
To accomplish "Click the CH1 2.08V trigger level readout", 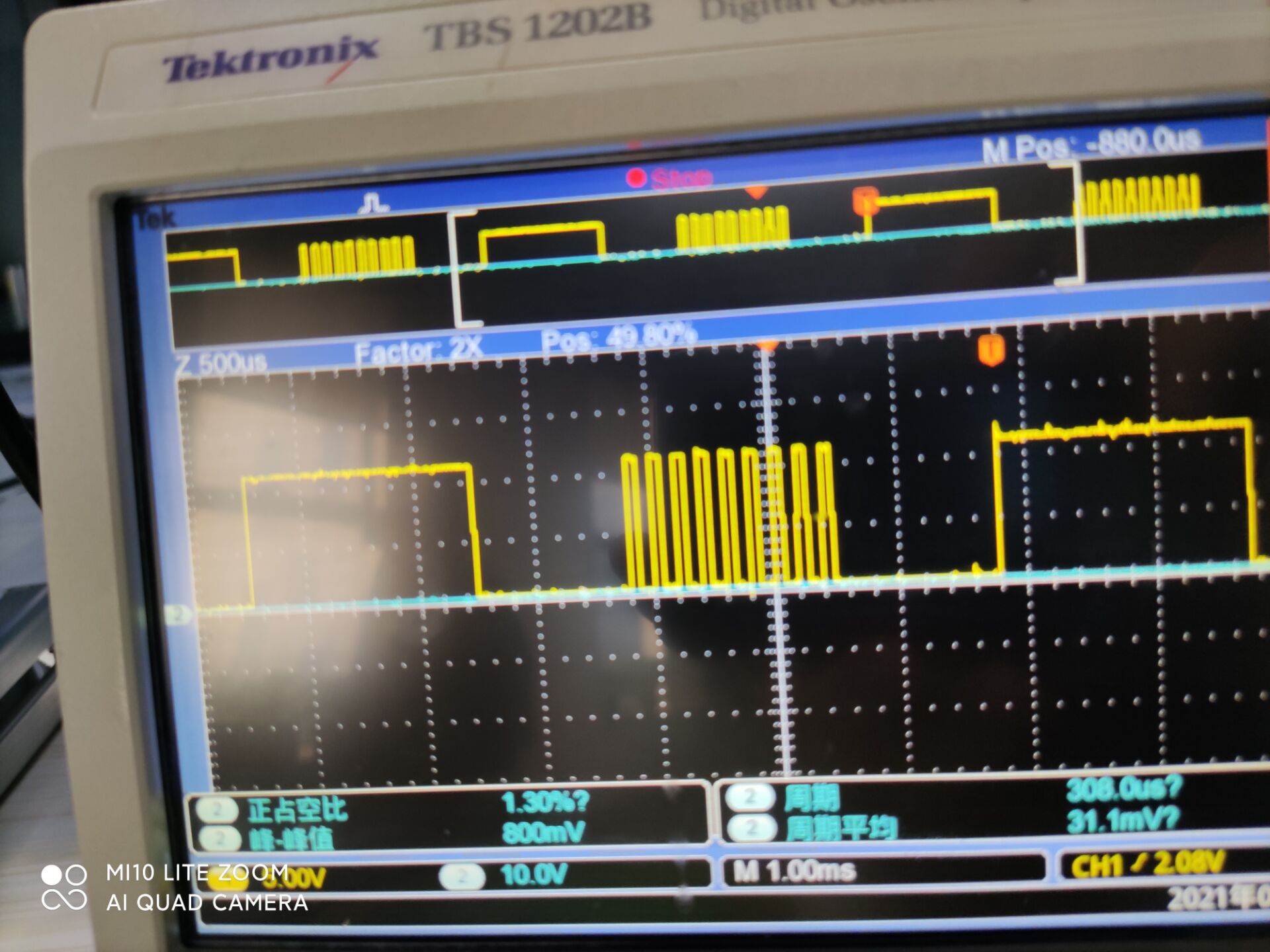I will (1148, 865).
